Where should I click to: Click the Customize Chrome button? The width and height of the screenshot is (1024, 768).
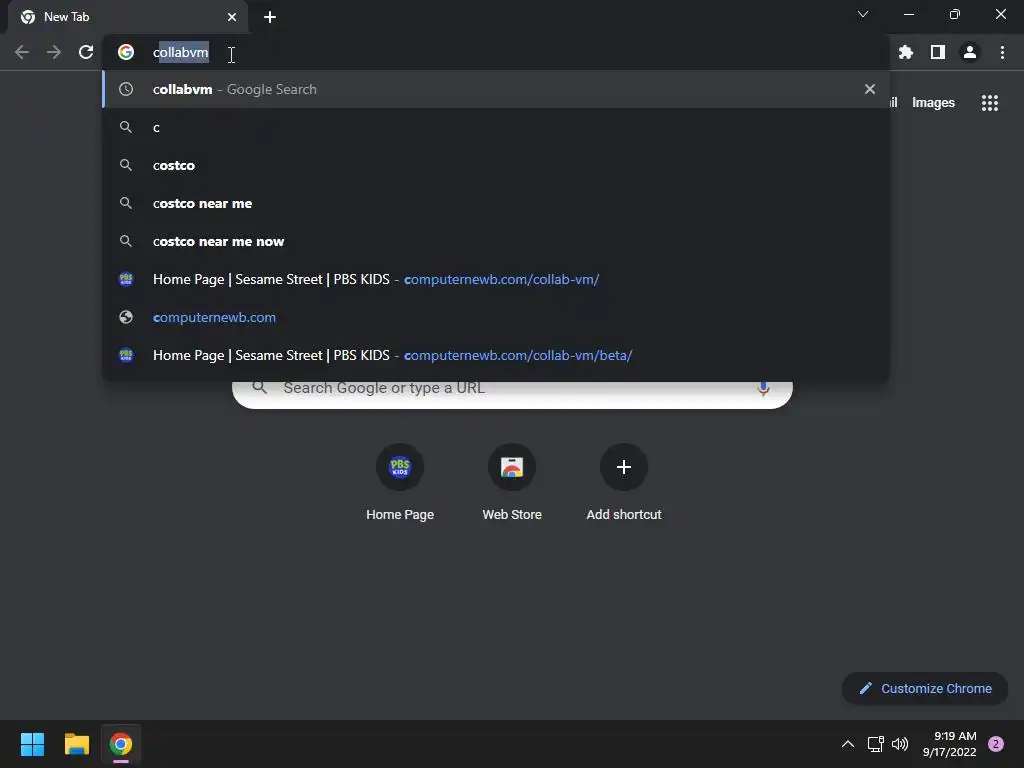925,688
